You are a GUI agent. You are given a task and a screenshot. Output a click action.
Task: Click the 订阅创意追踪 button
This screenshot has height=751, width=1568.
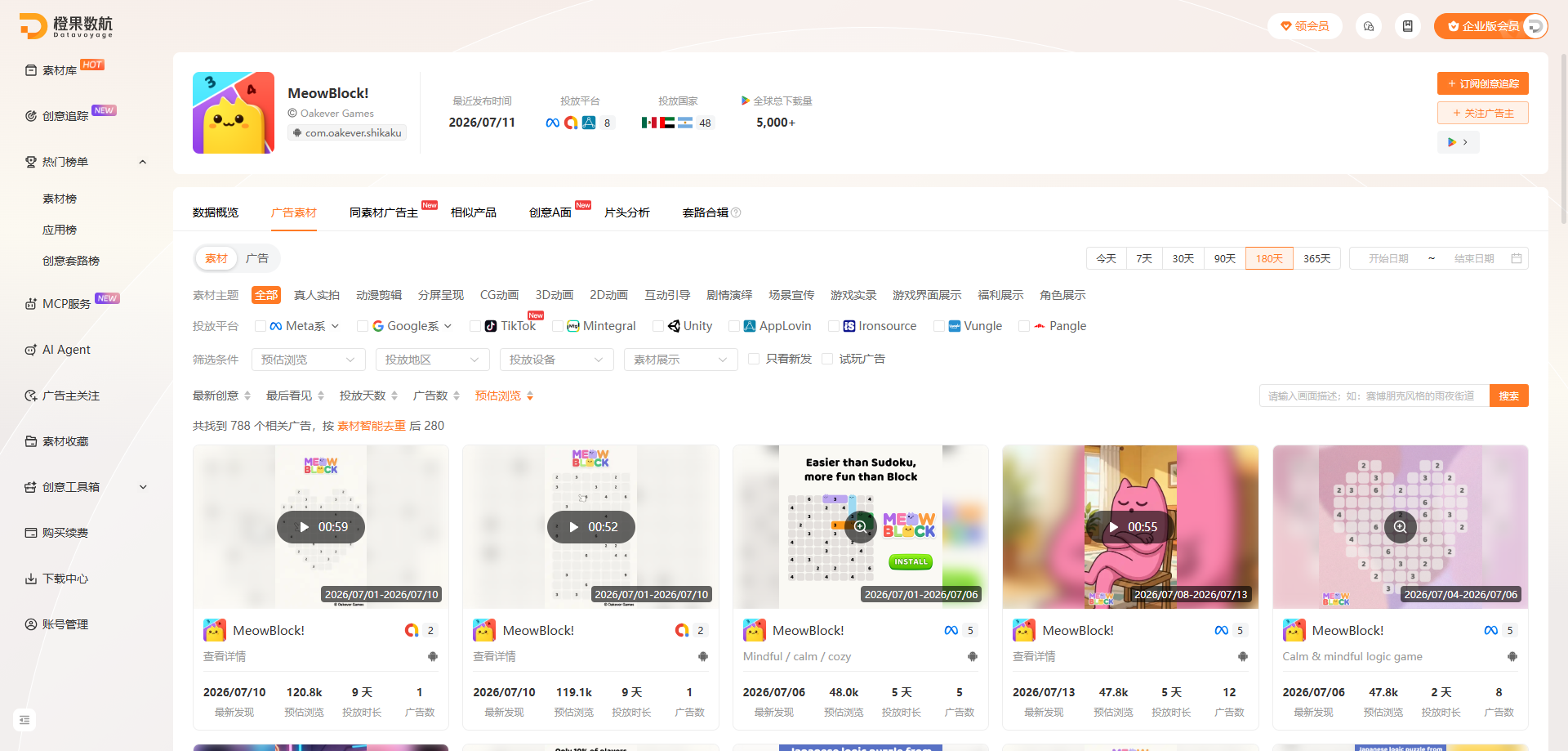point(1483,83)
